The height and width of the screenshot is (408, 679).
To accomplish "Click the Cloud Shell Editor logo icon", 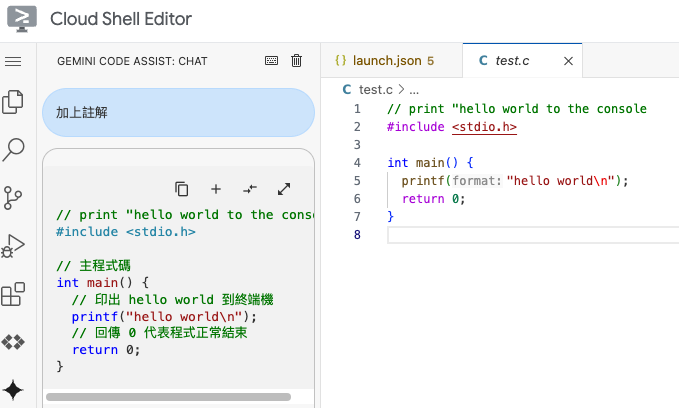I will pyautogui.click(x=22, y=19).
